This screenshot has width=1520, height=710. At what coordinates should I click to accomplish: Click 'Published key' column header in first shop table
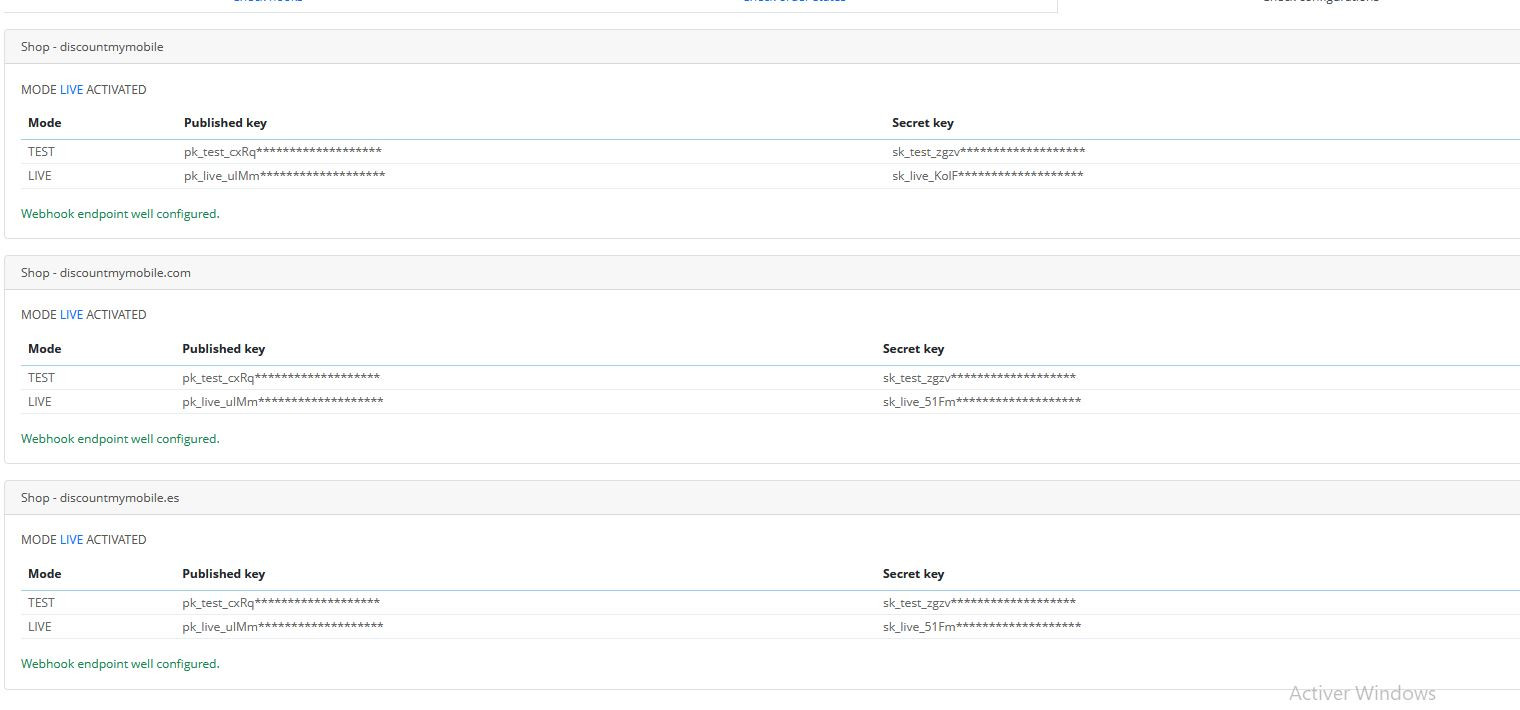click(x=225, y=123)
